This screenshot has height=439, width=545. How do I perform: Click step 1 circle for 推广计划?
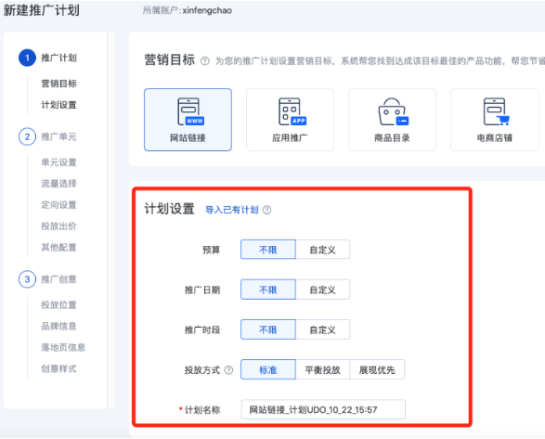point(27,58)
